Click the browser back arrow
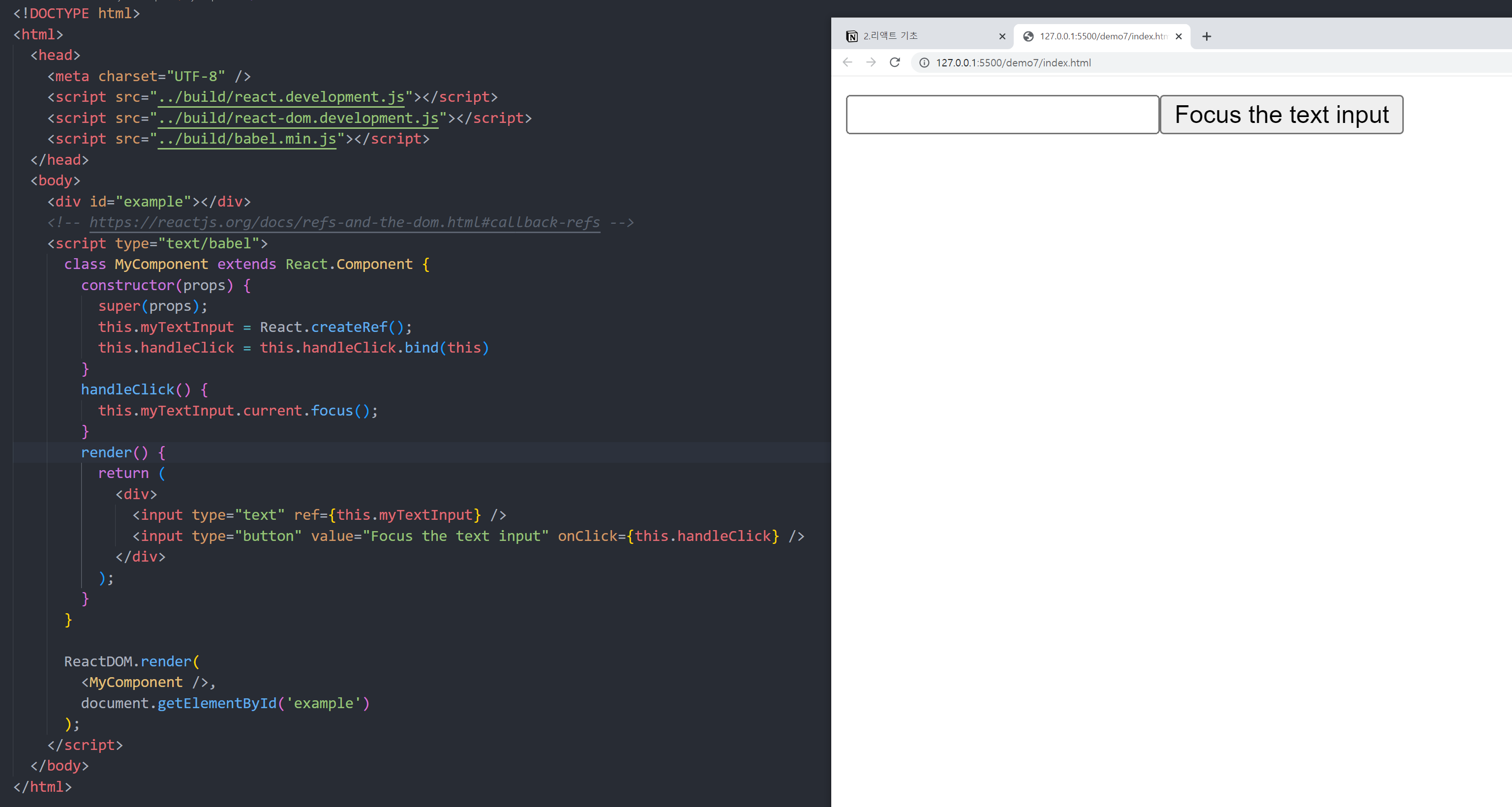Viewport: 1512px width, 807px height. click(847, 62)
